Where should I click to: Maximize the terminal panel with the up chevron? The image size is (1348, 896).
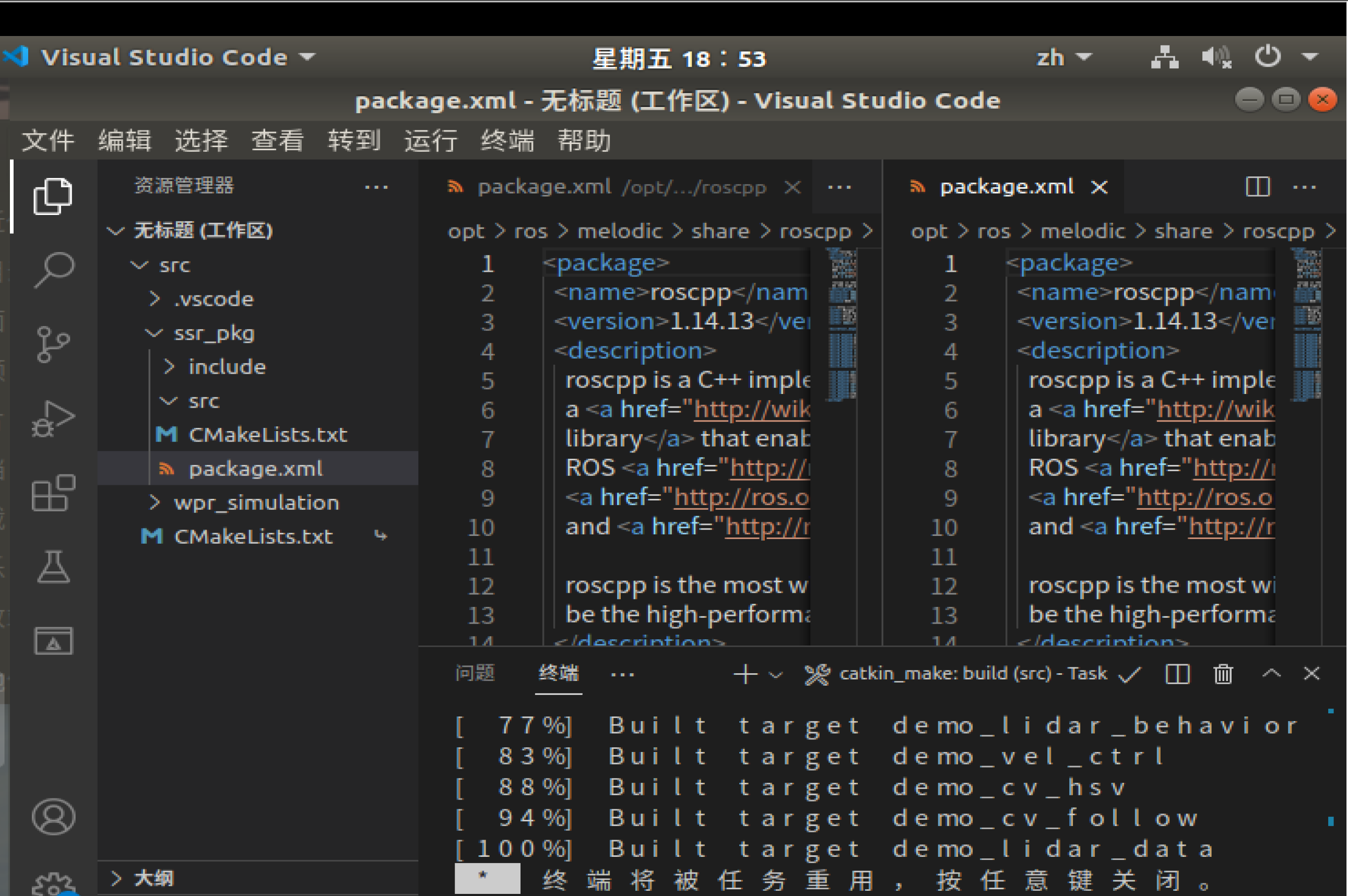coord(1271,674)
